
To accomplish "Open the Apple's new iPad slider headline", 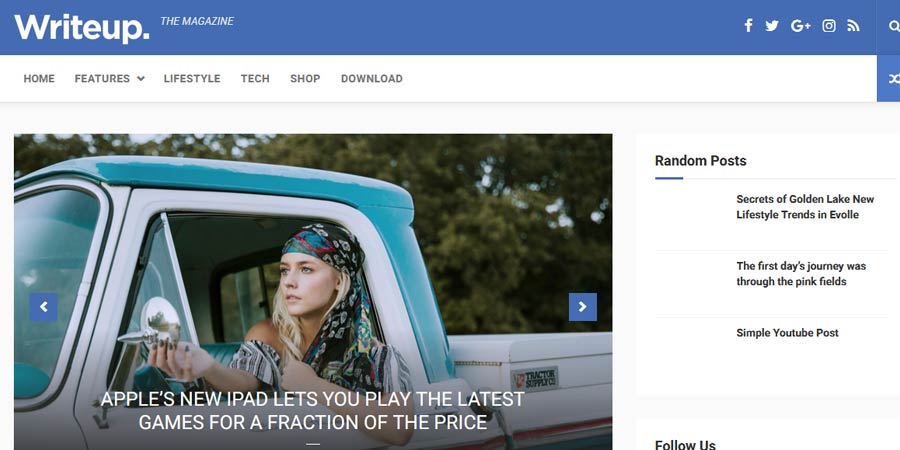I will (313, 411).
